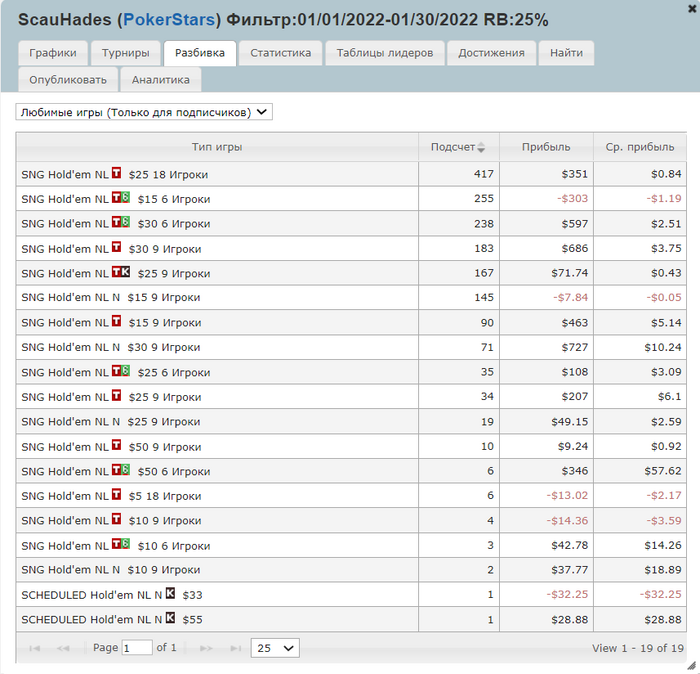Screen dimensions: 700x674
Task: Sort by the Тип игры column header
Action: tap(217, 147)
